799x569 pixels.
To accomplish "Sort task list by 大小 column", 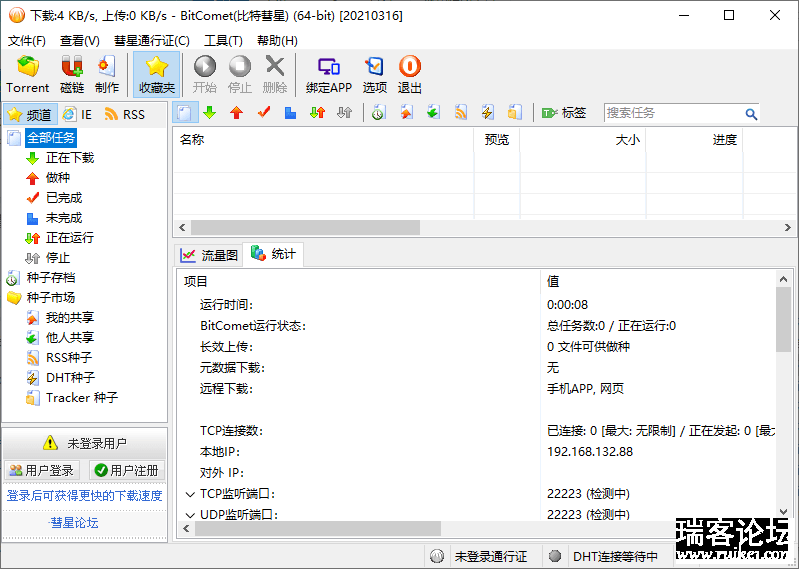I will click(x=582, y=140).
